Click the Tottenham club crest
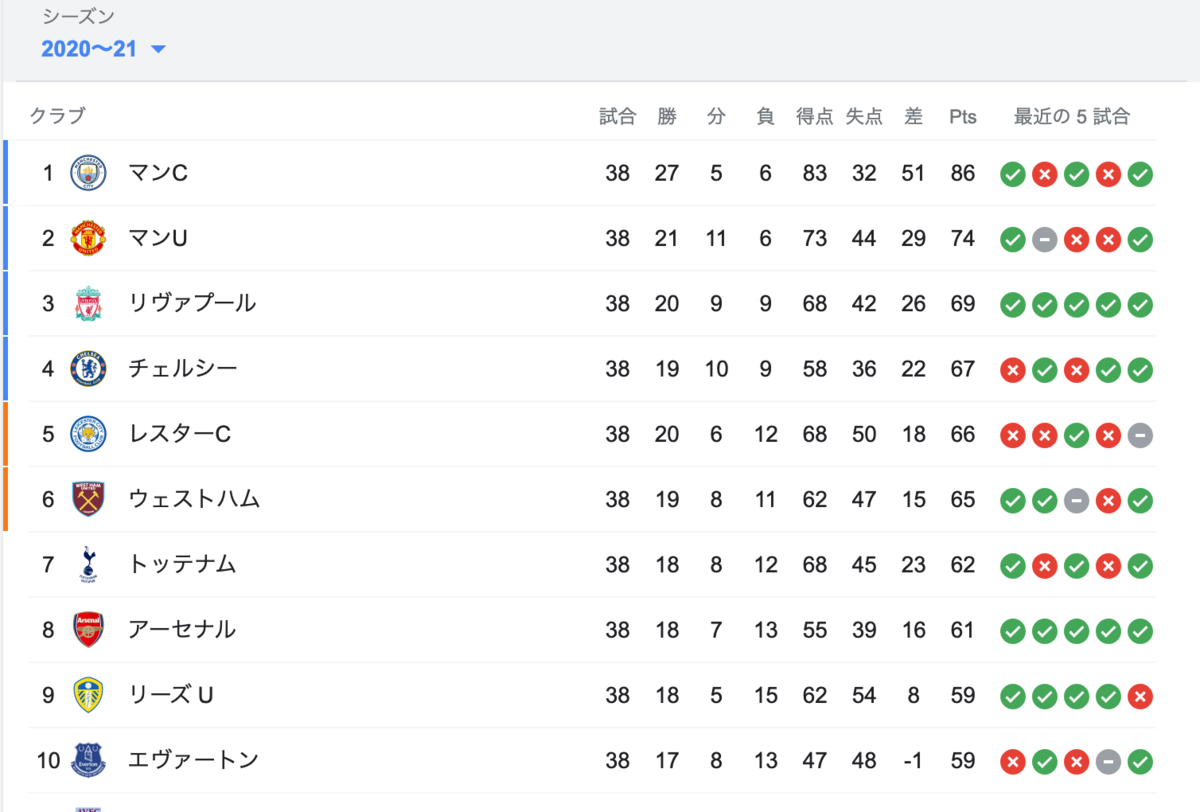The image size is (1200, 812). 86,565
